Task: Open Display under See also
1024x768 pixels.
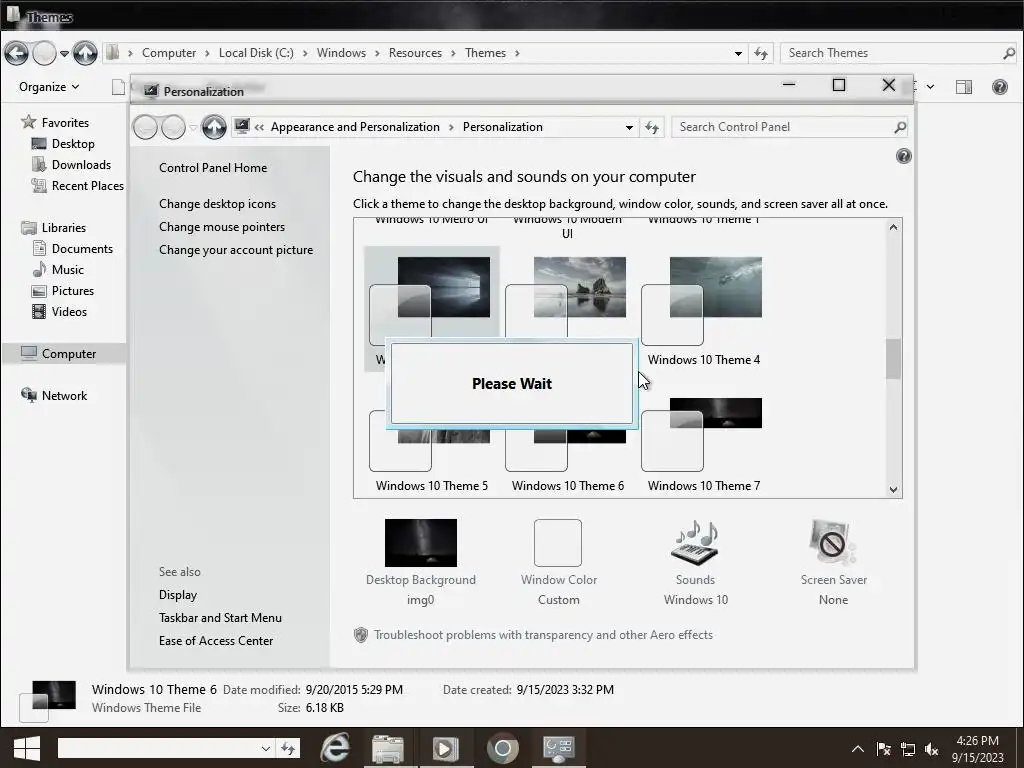Action: [x=178, y=595]
